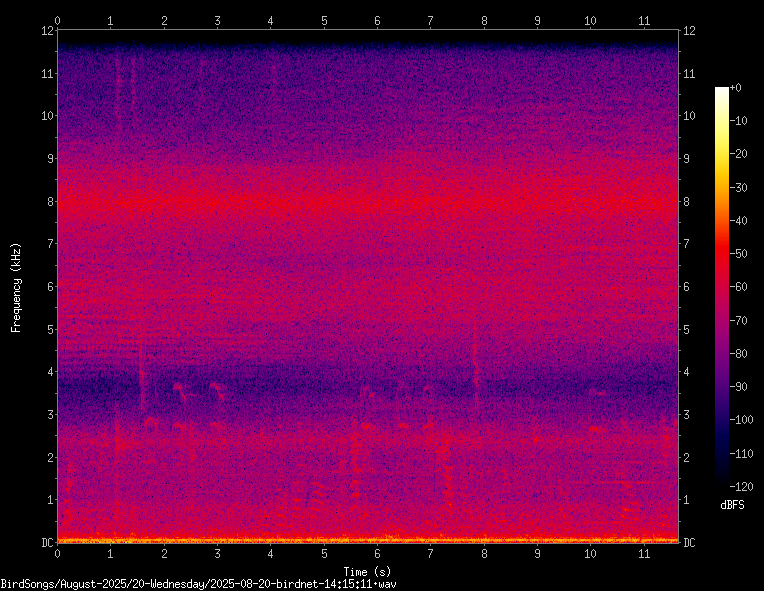Click the "1" kHz label on left axis
764x591 pixels.
50,500
